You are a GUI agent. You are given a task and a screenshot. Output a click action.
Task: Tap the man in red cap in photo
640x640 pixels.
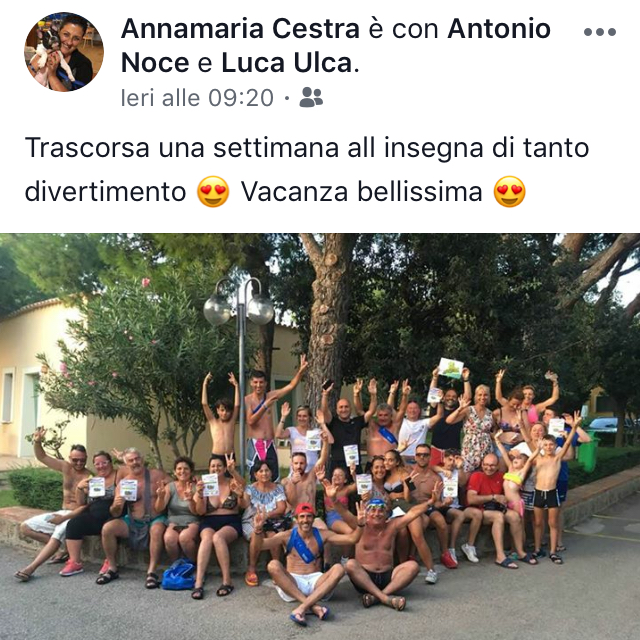[304, 561]
